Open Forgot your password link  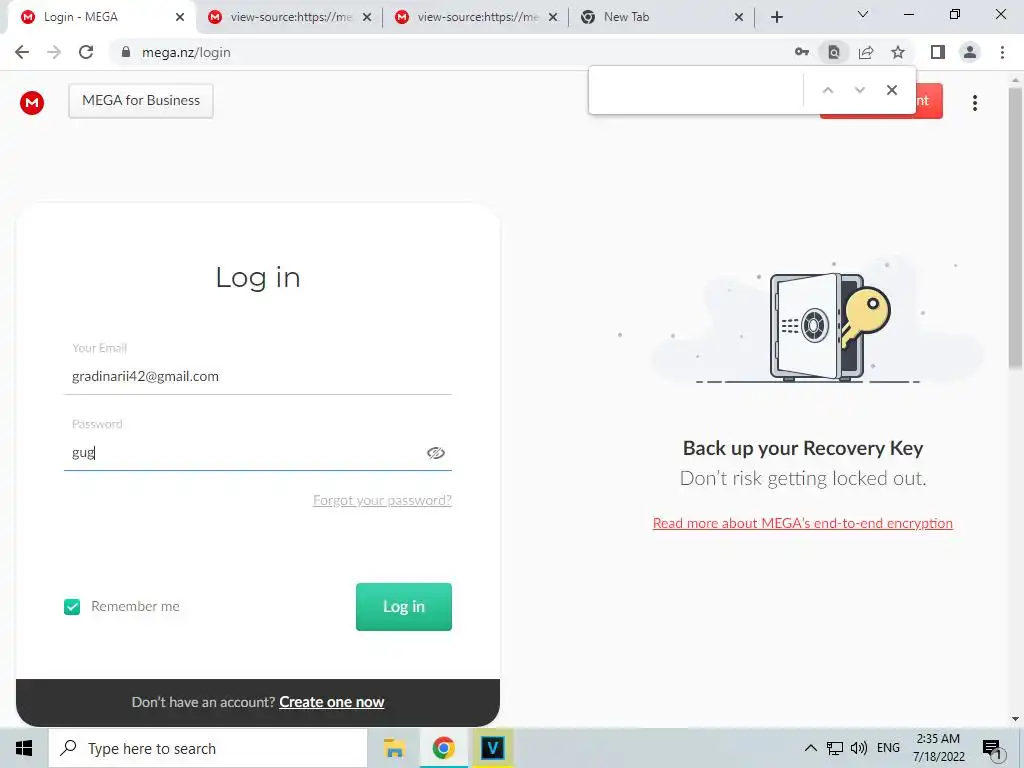pos(382,500)
